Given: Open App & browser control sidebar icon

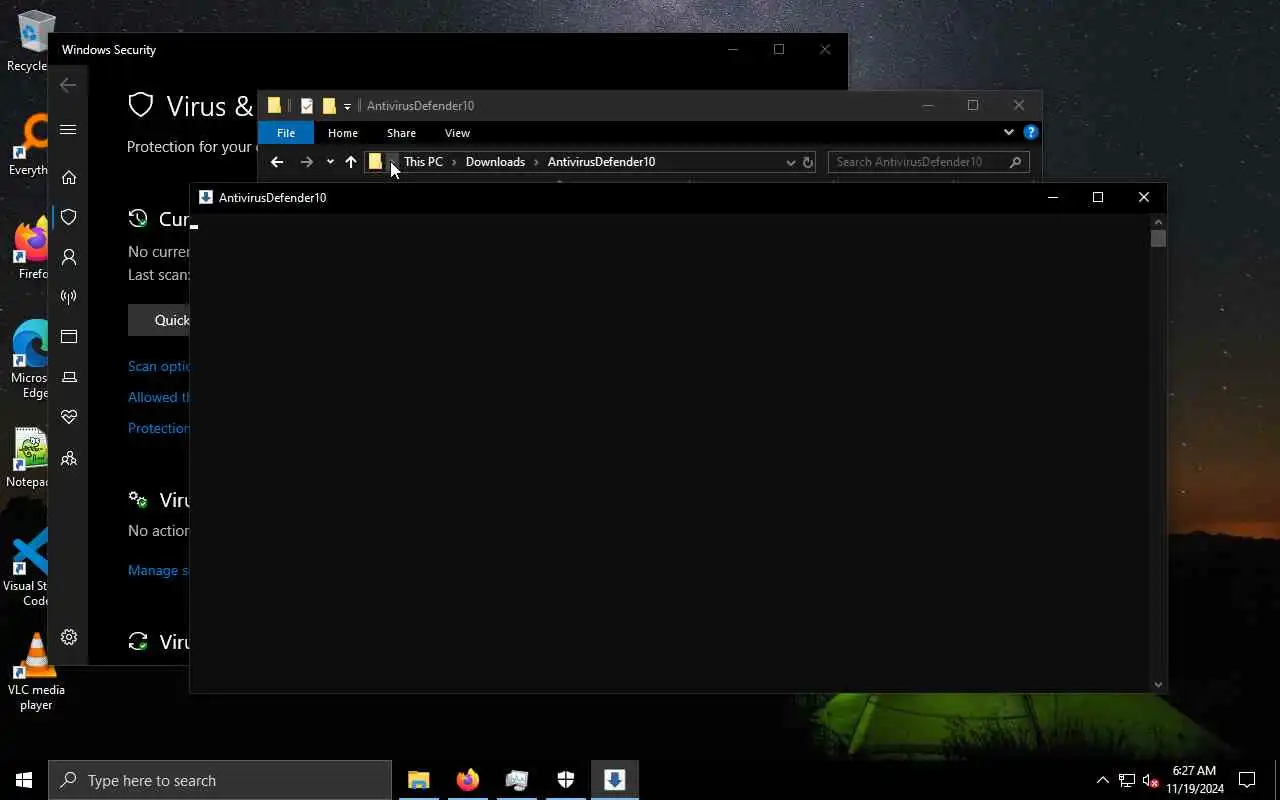Looking at the screenshot, I should (x=69, y=337).
